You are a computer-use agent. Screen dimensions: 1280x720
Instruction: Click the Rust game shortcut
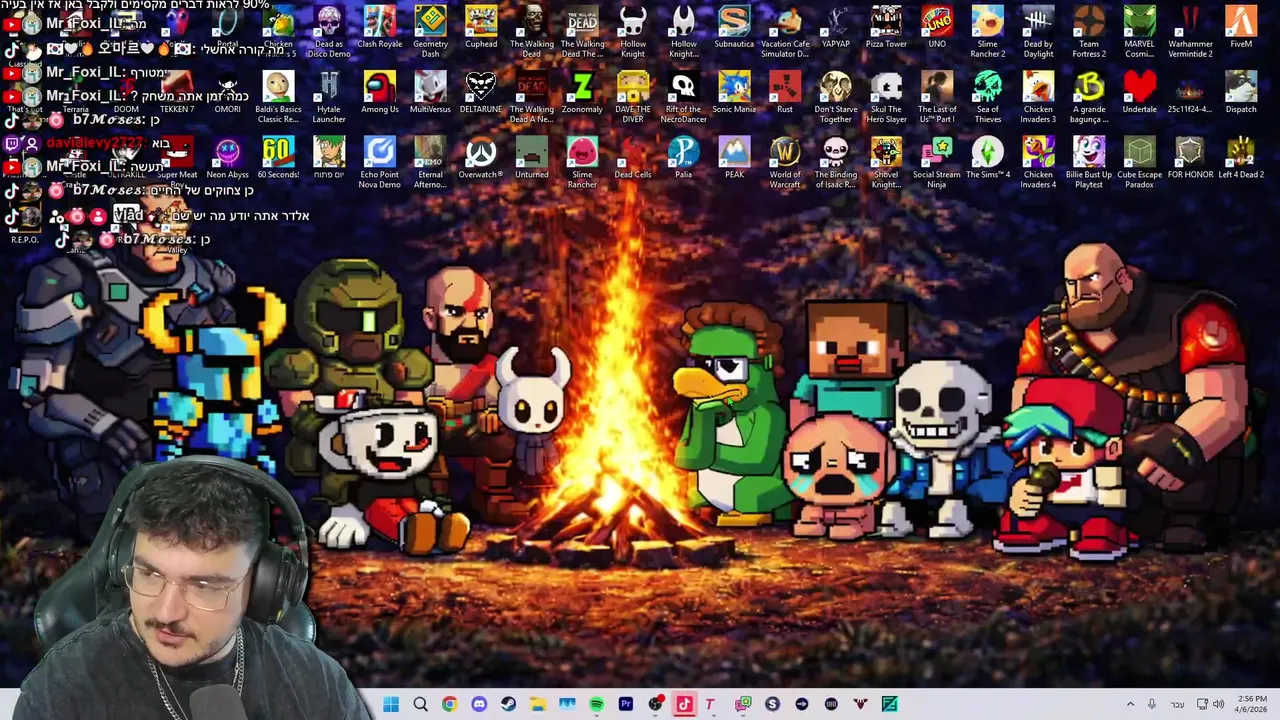click(x=785, y=93)
